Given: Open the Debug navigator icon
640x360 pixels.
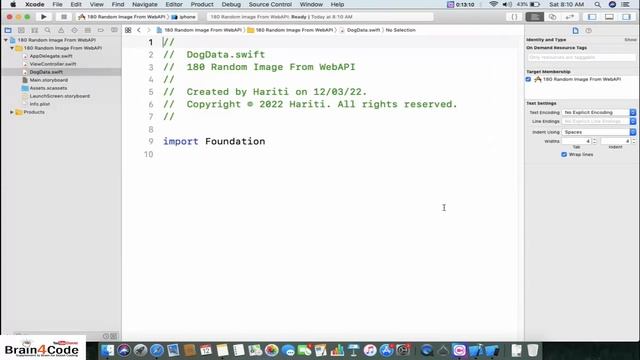Looking at the screenshot, I should pos(87,30).
